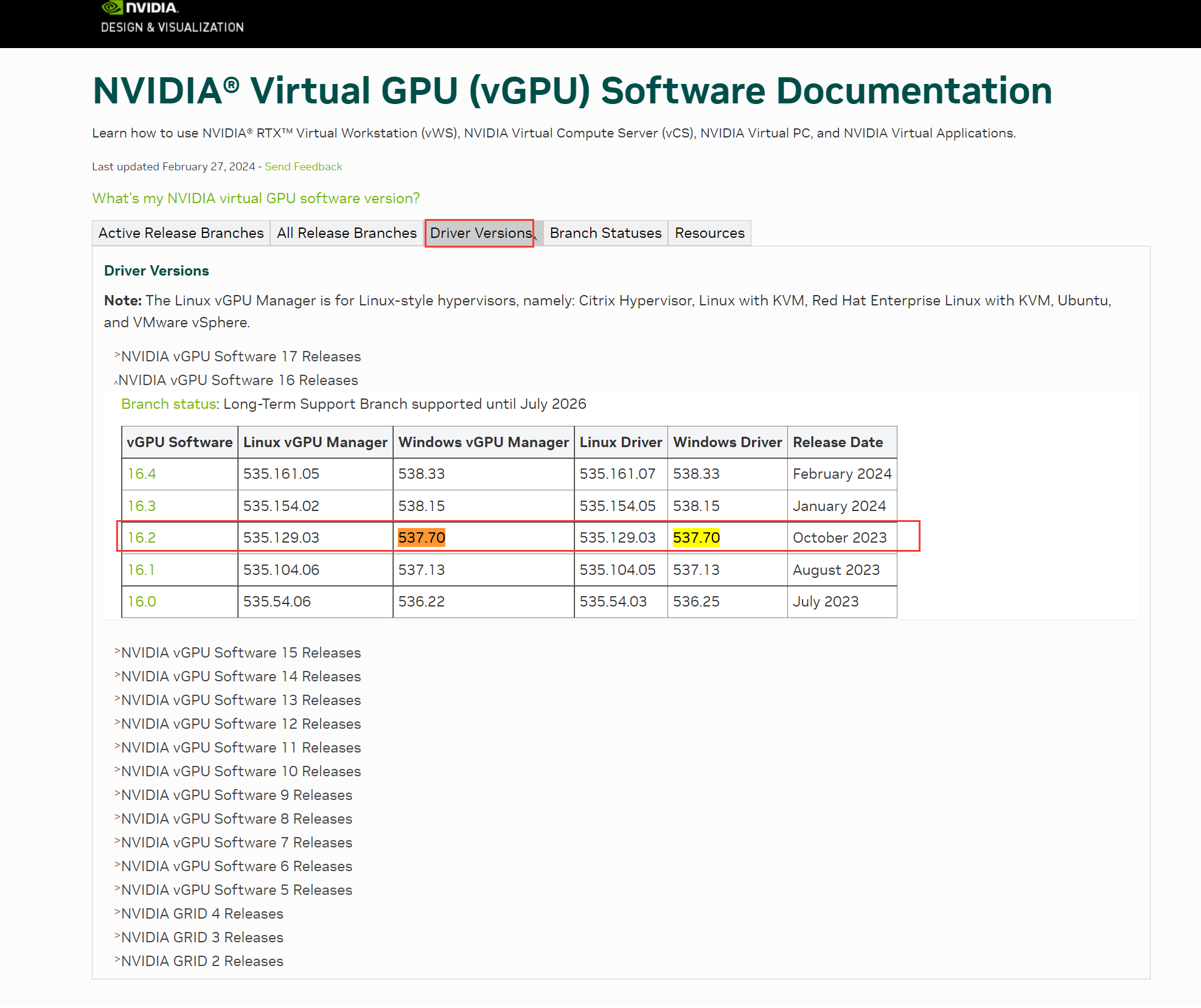Image resolution: width=1201 pixels, height=1008 pixels.
Task: Click the yellow highlighted 537.70 Windows Driver value
Action: pyautogui.click(x=696, y=538)
